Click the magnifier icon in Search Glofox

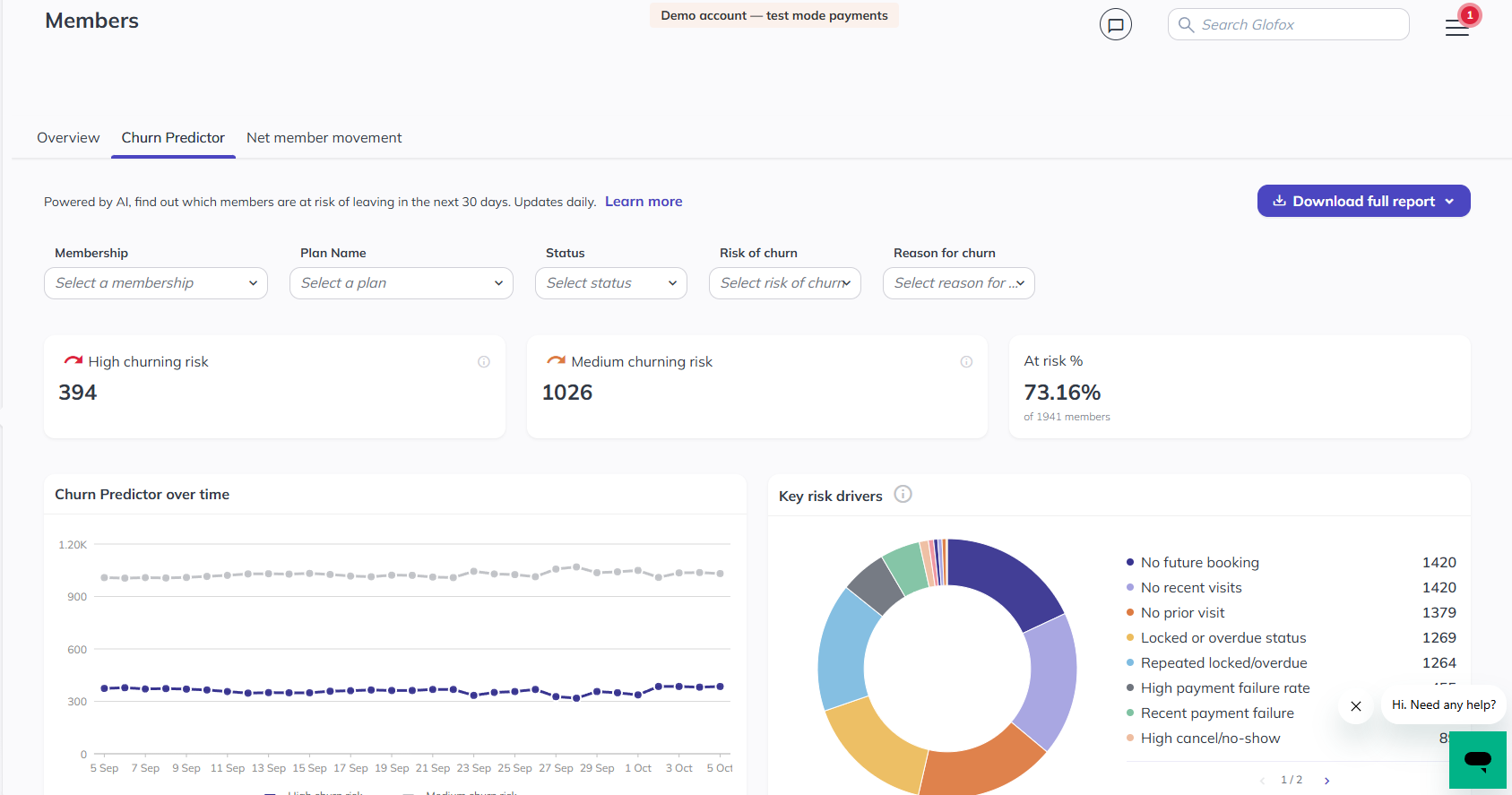pyautogui.click(x=1186, y=24)
